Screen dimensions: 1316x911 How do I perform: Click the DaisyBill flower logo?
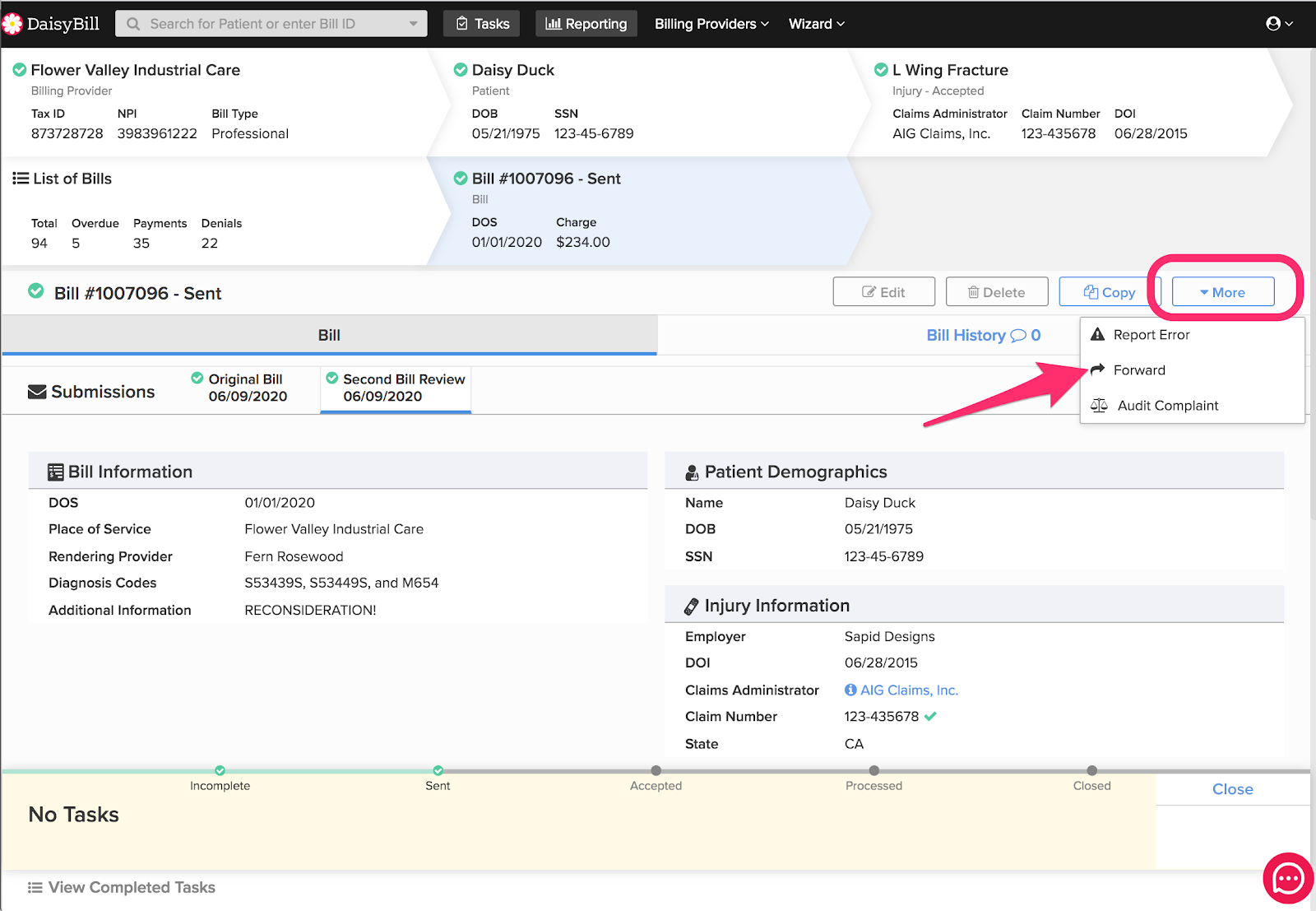pyautogui.click(x=12, y=24)
